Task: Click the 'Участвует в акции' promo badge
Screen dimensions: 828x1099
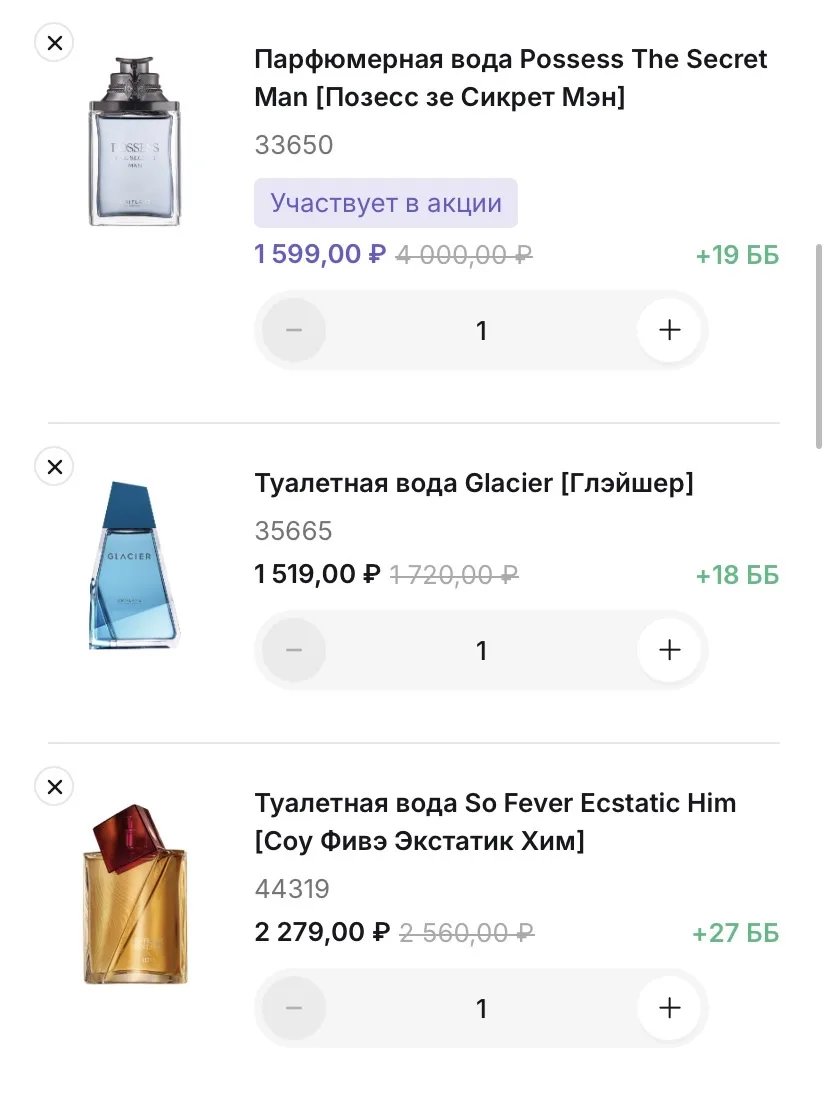Action: pos(385,203)
